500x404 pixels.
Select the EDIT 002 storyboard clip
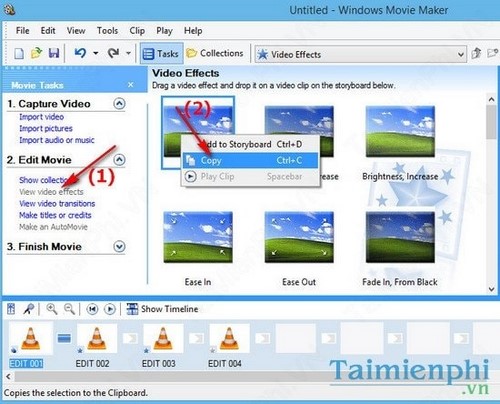(97, 338)
